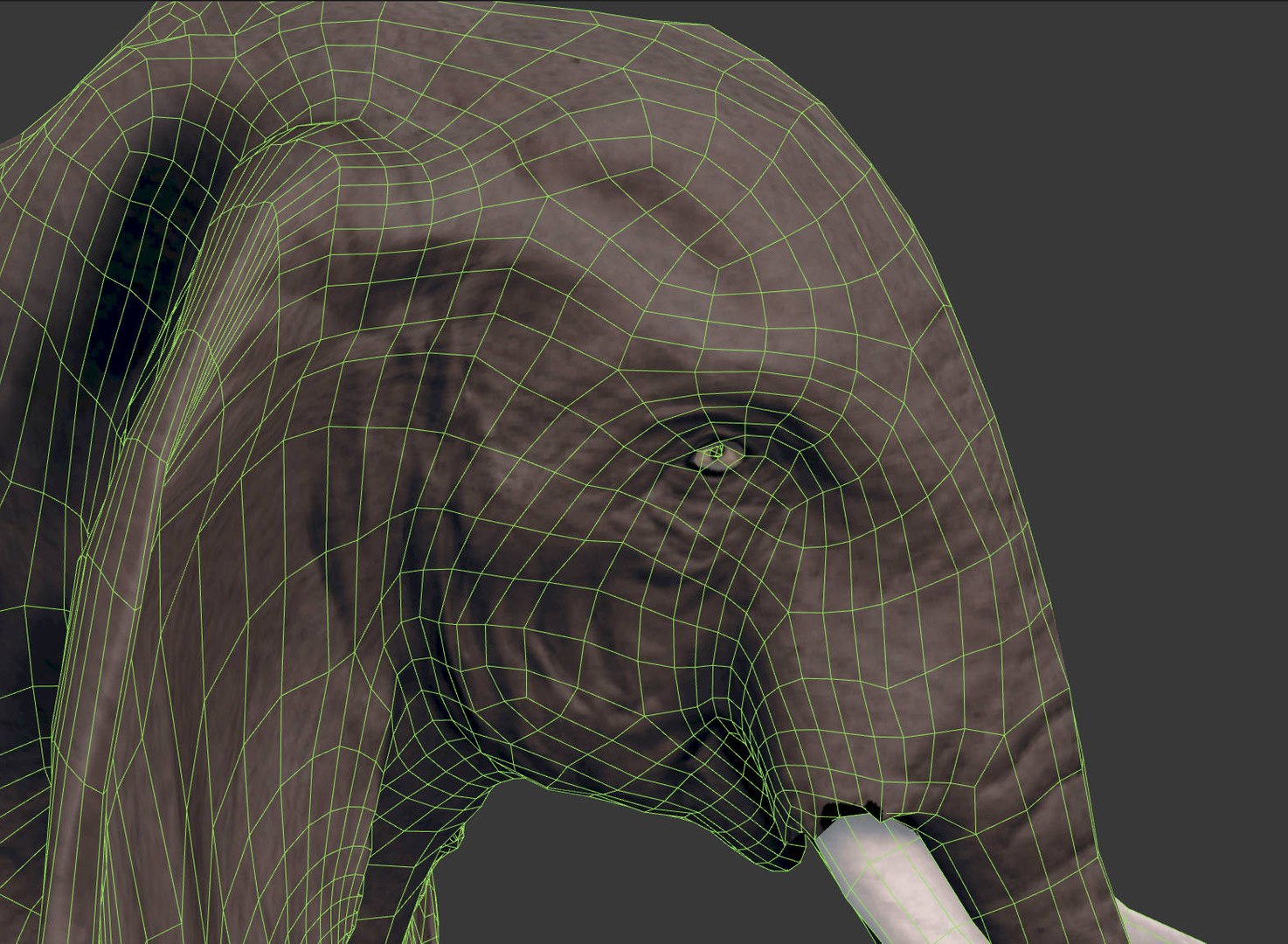Click the elephant's eye on the model
The height and width of the screenshot is (944, 1288).
point(717,455)
